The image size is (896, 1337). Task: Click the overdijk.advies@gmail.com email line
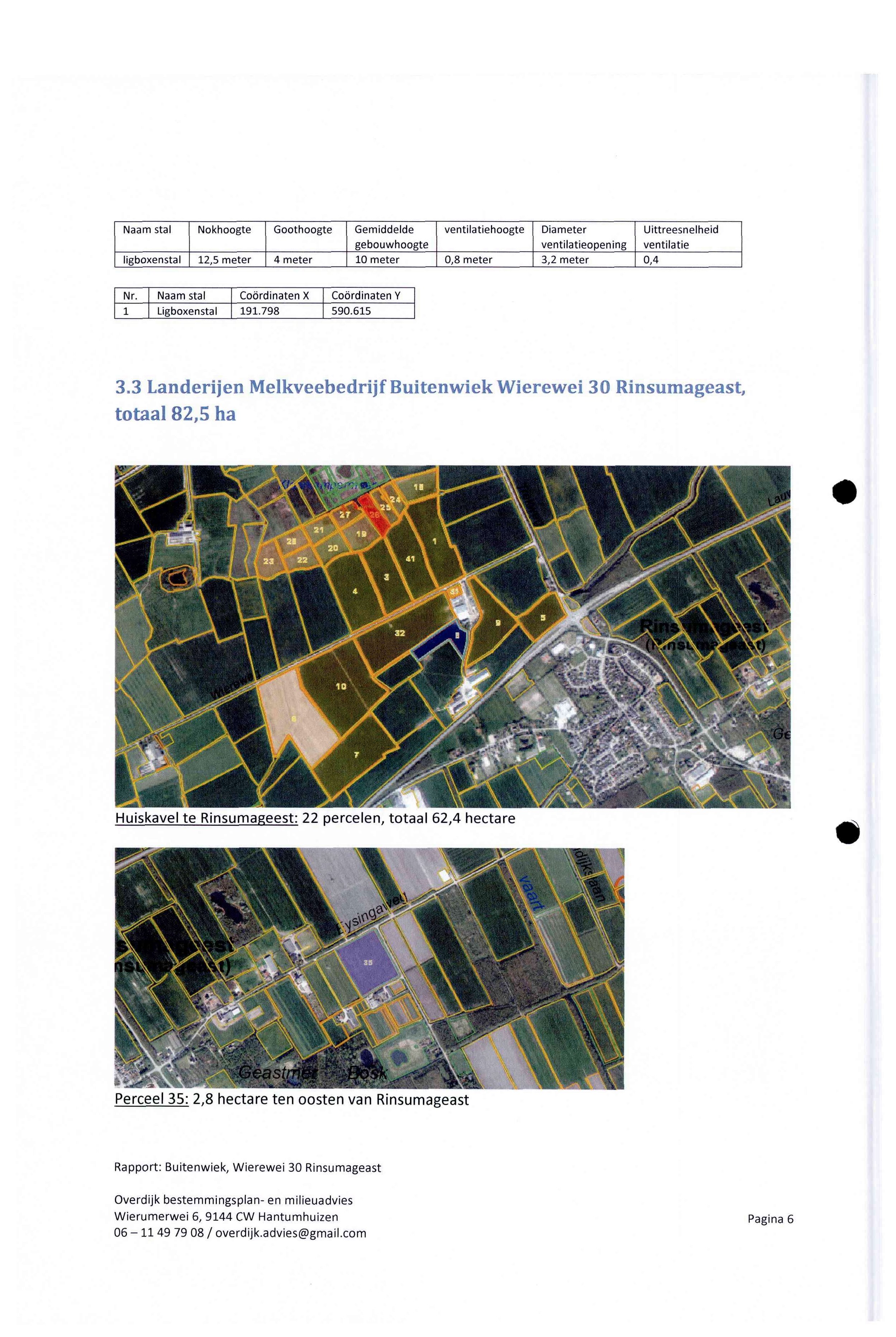[x=240, y=1233]
